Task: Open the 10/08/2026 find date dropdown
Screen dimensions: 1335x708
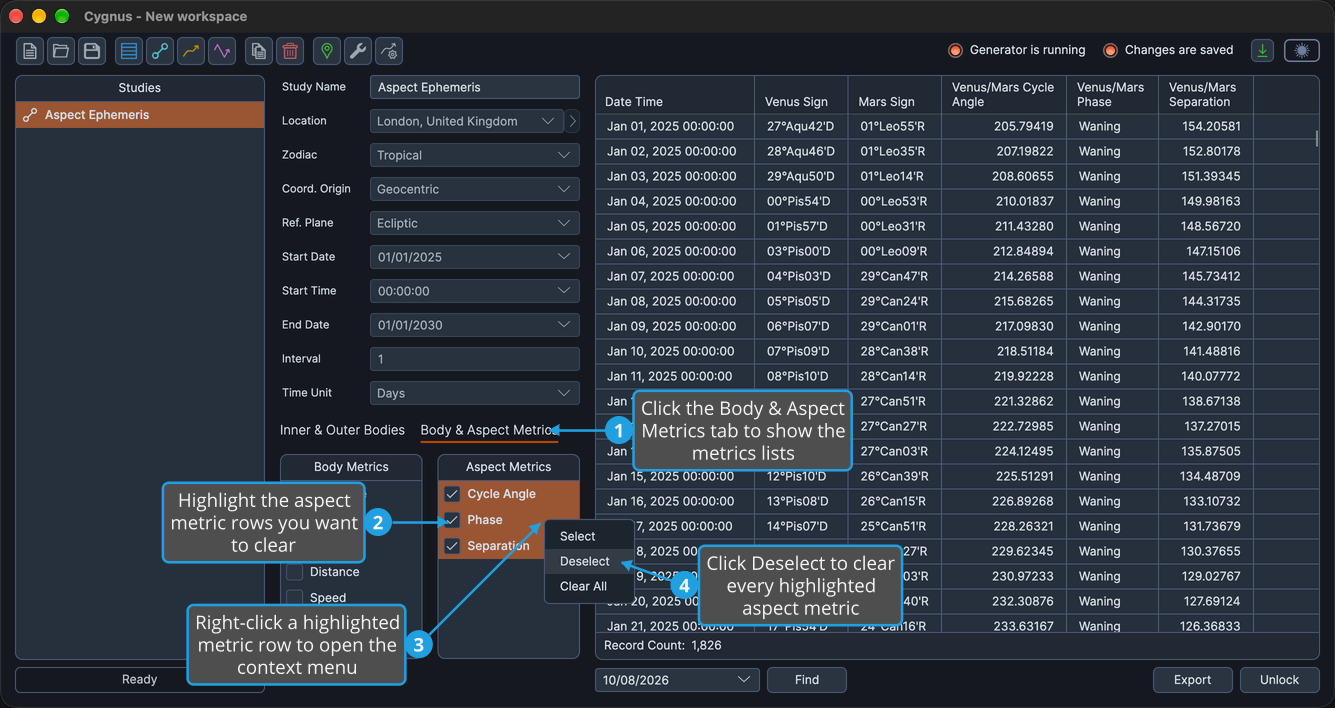Action: [677, 680]
